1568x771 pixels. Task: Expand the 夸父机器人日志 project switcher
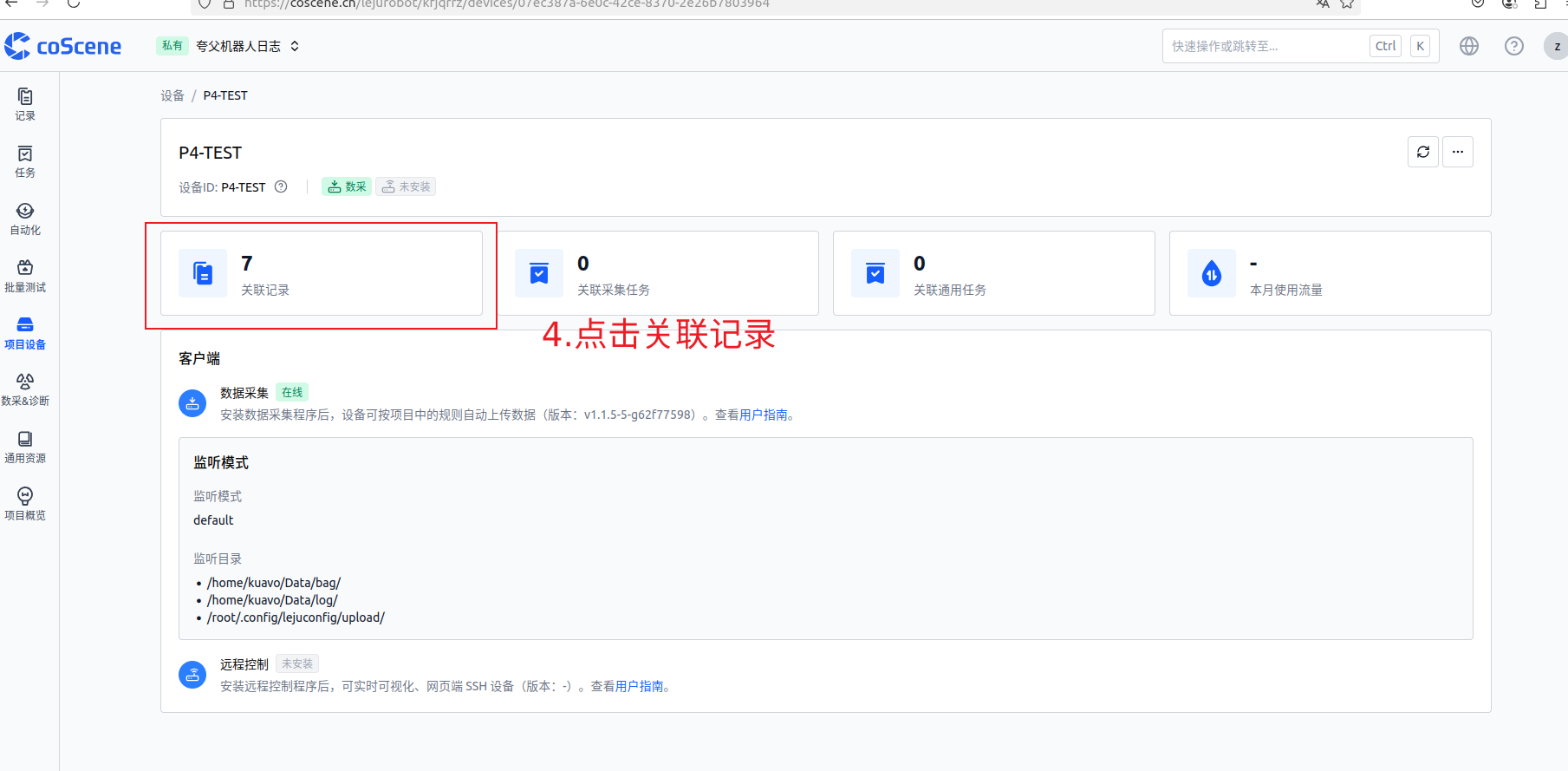(x=247, y=46)
